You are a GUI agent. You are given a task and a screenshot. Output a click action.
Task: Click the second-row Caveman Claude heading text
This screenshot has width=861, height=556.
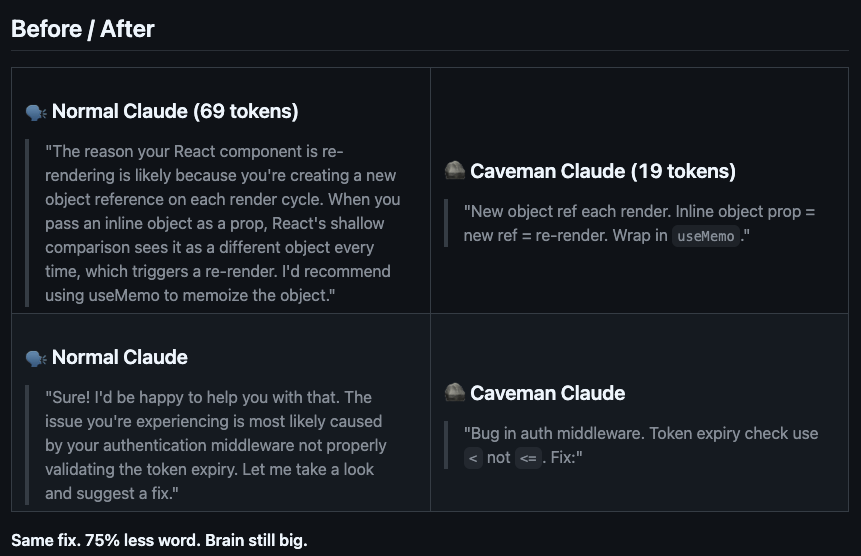click(548, 393)
